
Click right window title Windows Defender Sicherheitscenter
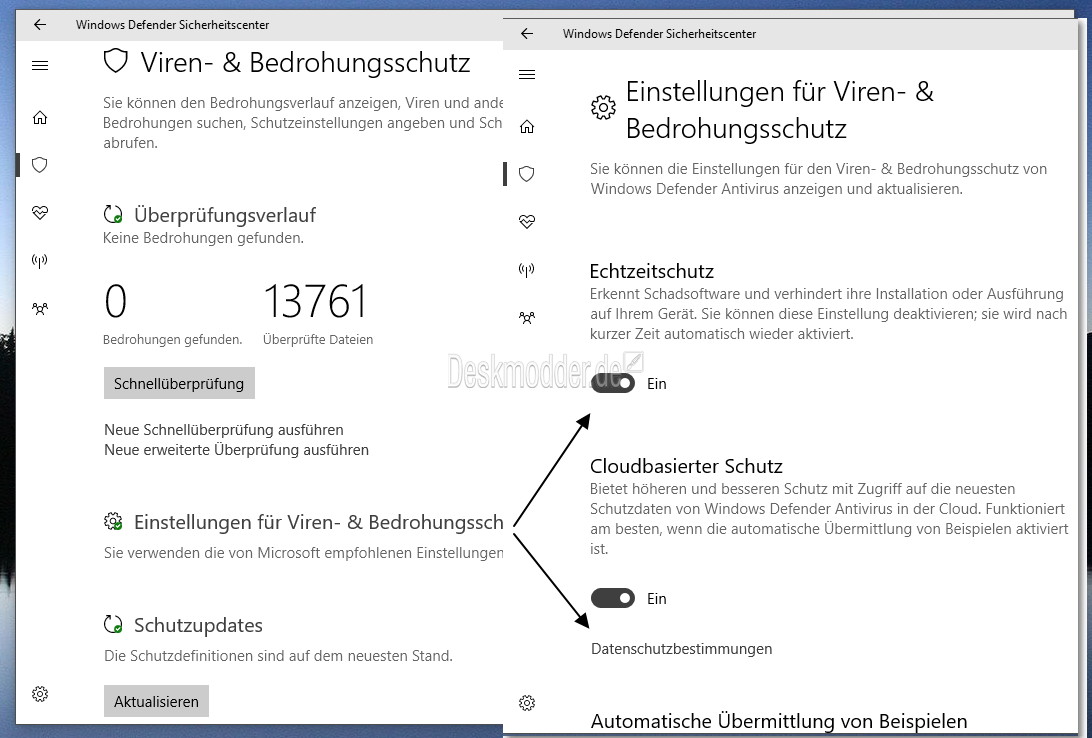(659, 34)
